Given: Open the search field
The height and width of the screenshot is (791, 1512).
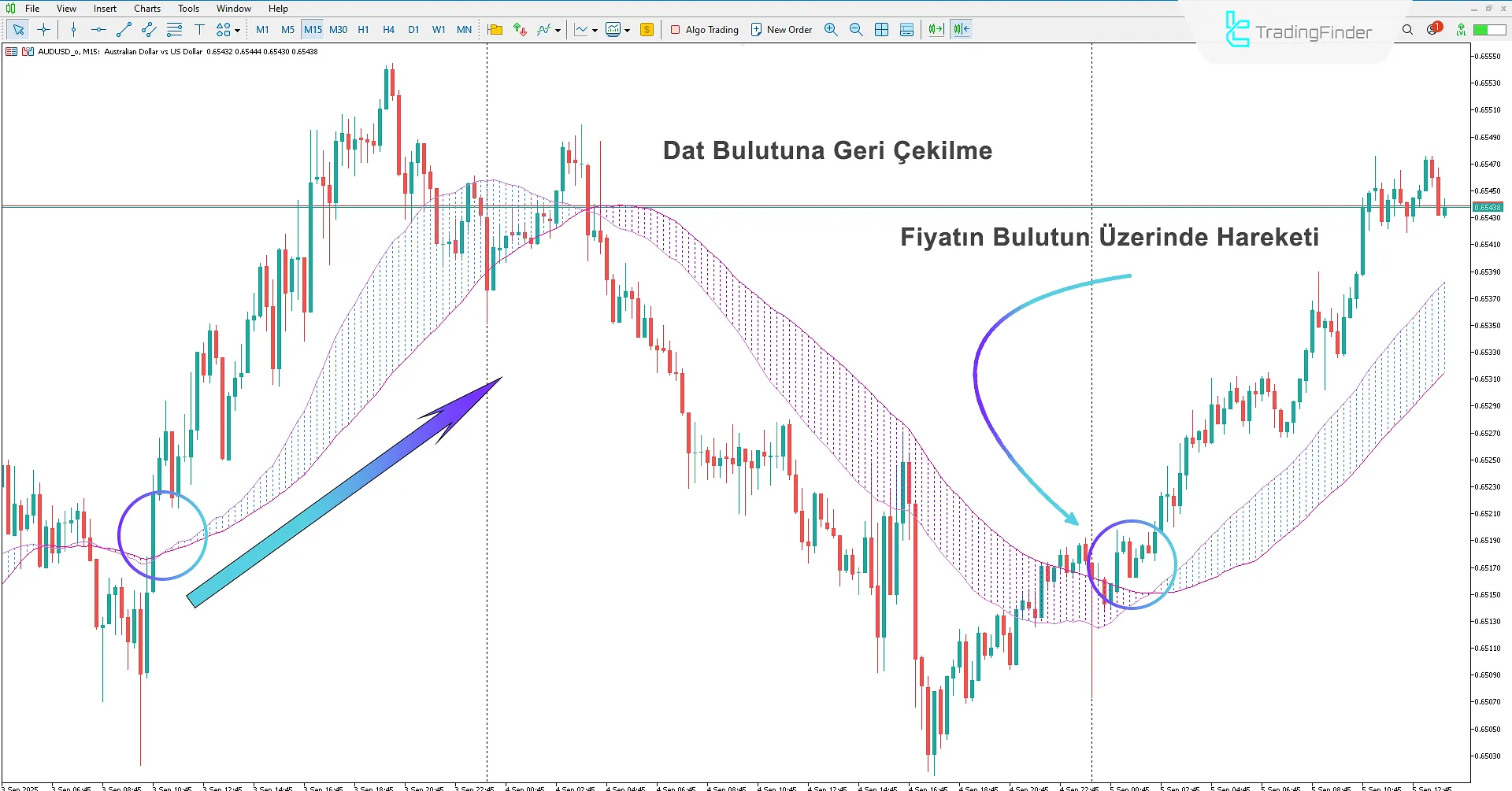Looking at the screenshot, I should point(1407,29).
